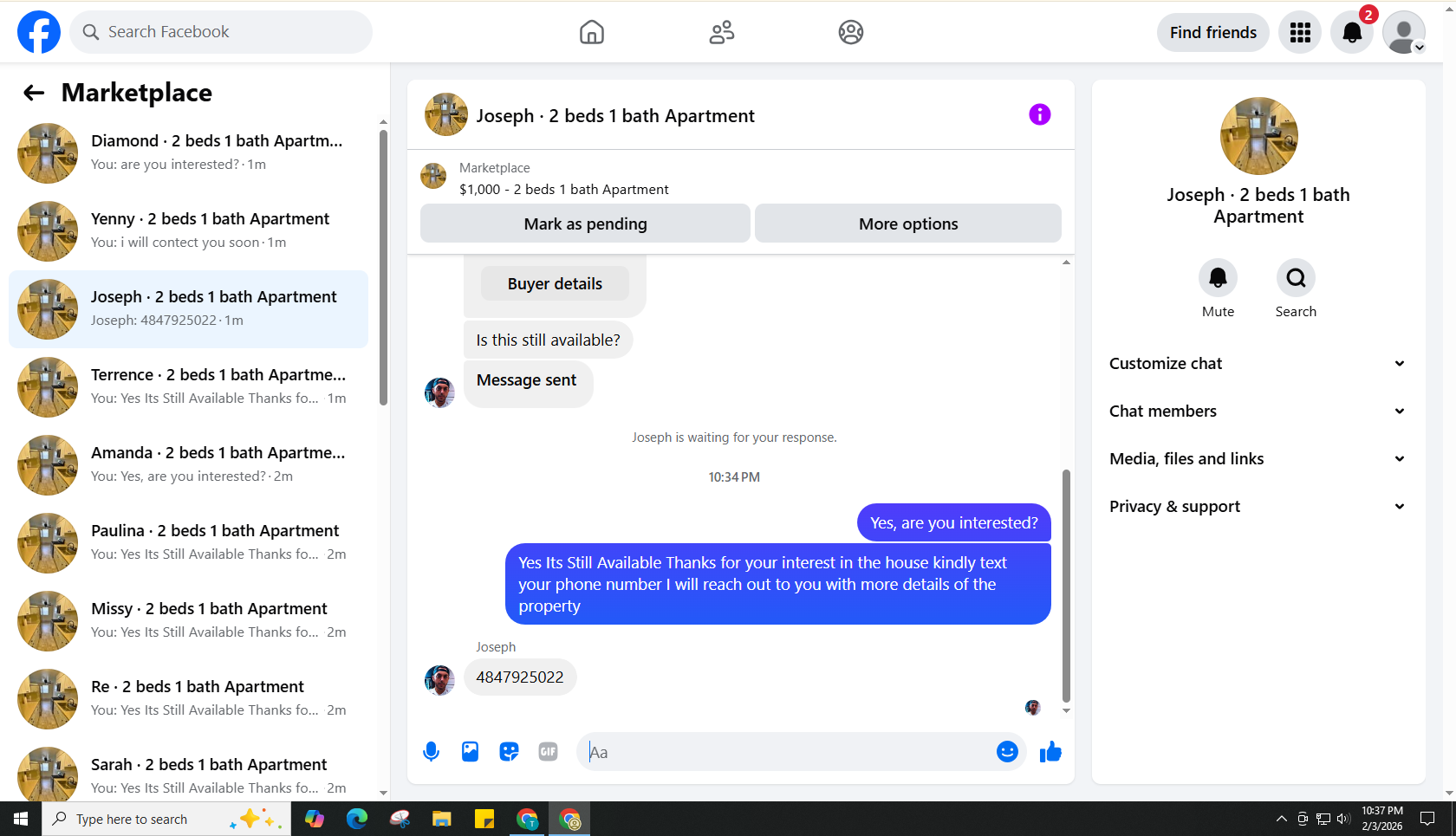Expand Media, files and links section
Image resolution: width=1456 pixels, height=836 pixels.
coord(1258,459)
